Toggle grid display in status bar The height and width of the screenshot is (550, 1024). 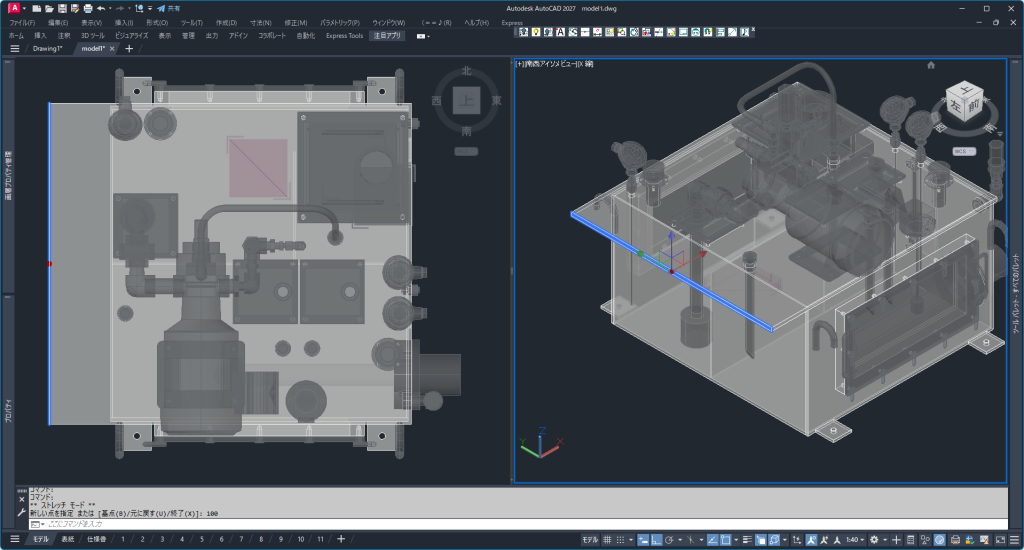[606, 540]
